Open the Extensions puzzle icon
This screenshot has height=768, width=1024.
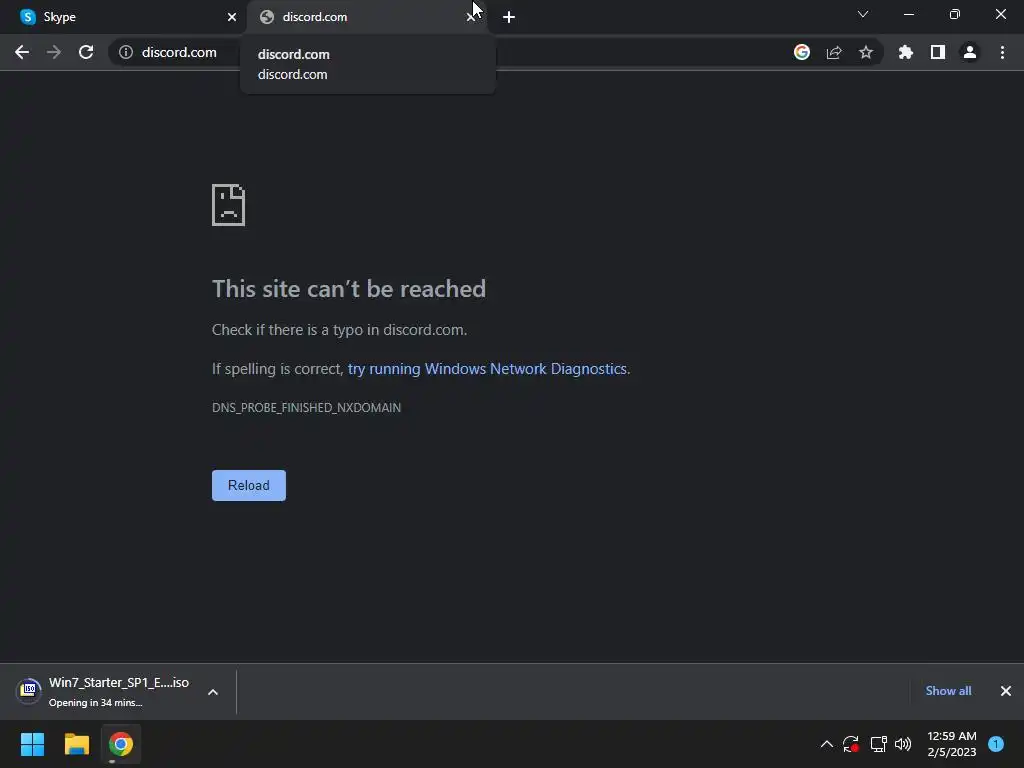pyautogui.click(x=906, y=52)
